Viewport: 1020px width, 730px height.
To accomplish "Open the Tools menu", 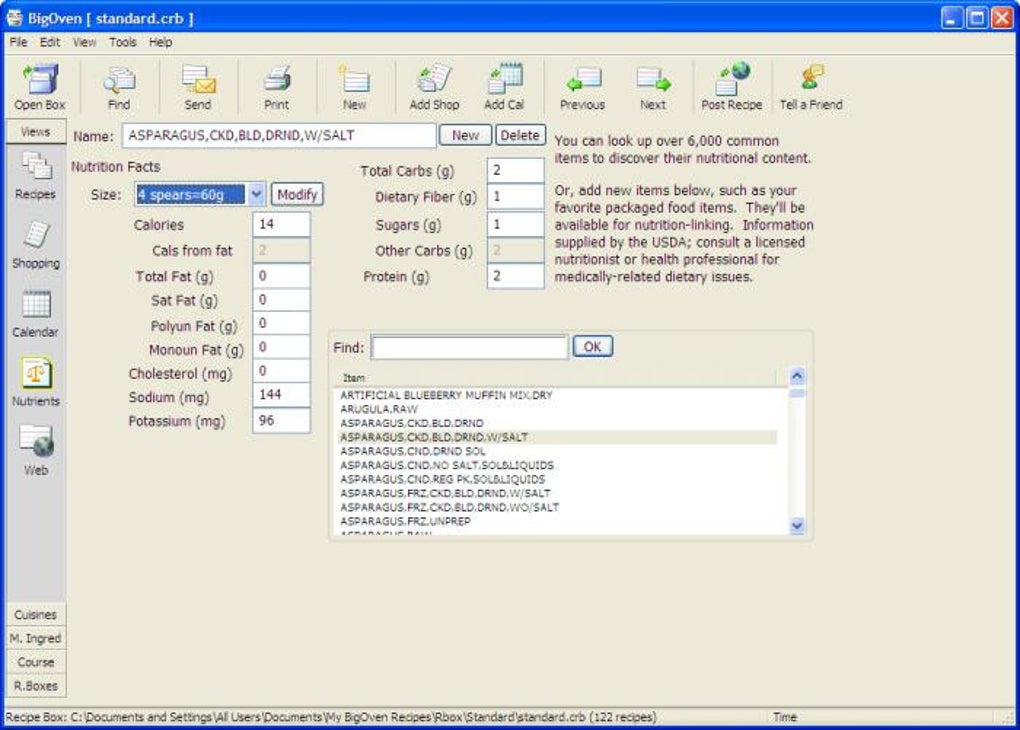I will click(122, 42).
